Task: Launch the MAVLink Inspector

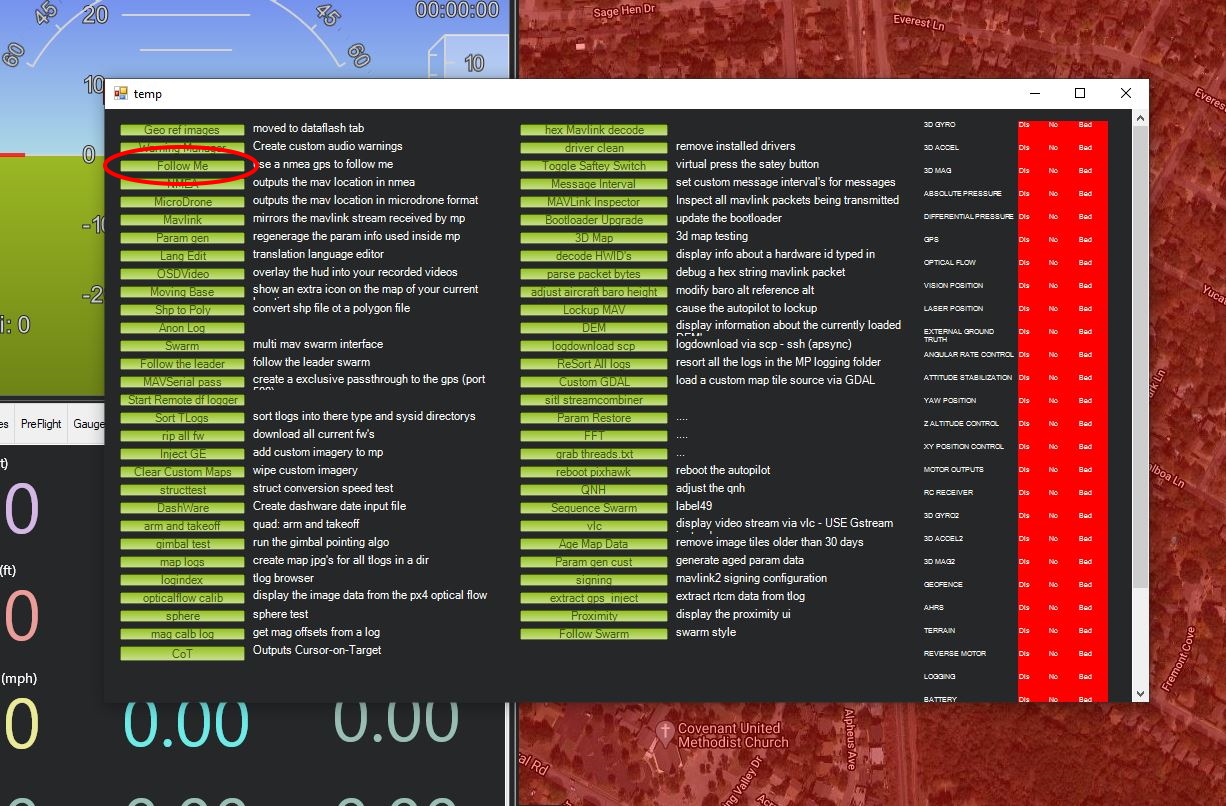Action: 594,202
